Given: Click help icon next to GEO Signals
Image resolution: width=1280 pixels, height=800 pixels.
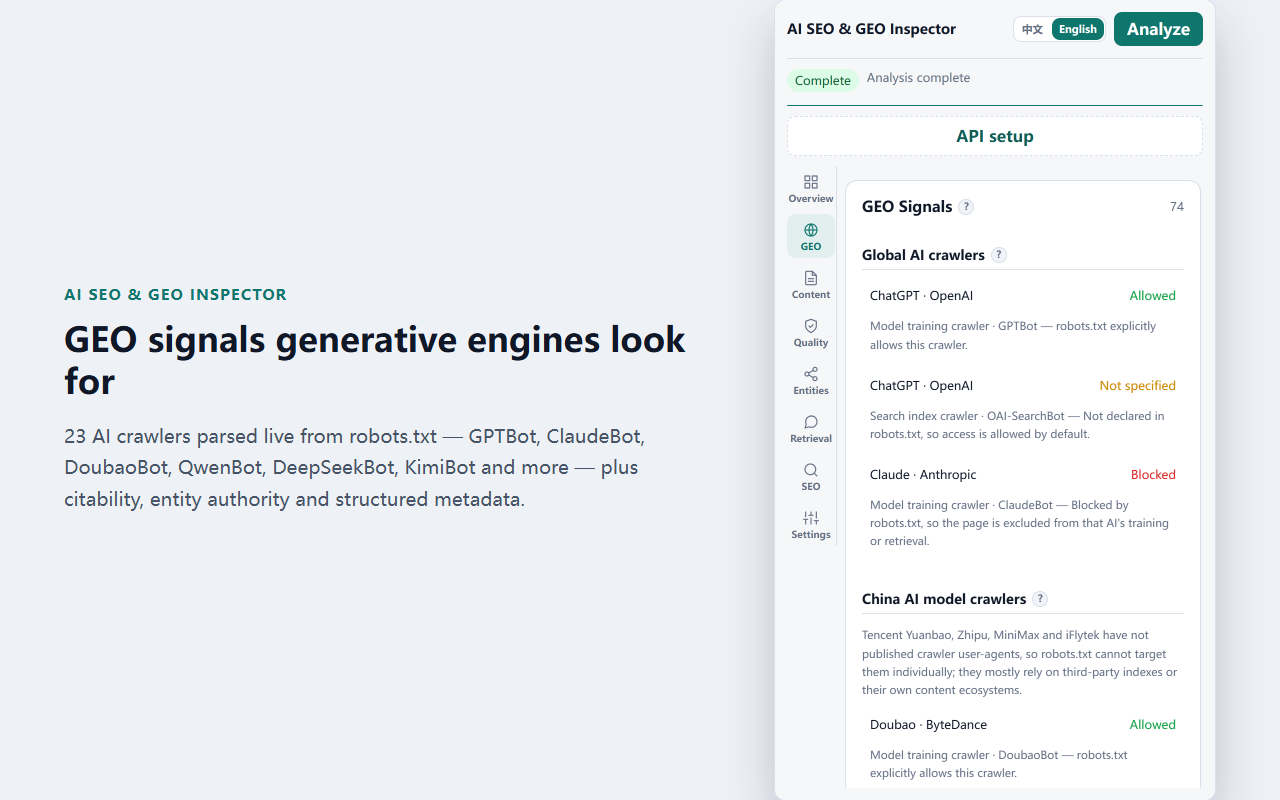Looking at the screenshot, I should click(966, 207).
